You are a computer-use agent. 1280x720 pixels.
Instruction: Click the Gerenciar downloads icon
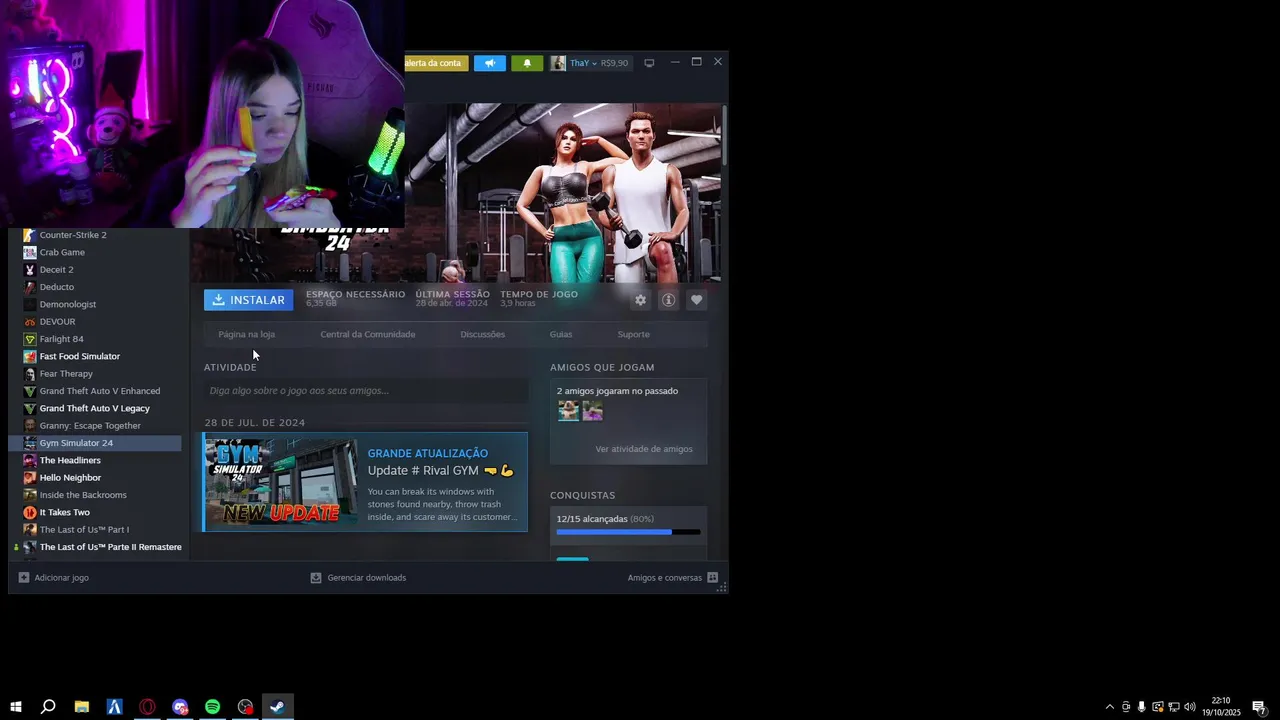click(316, 578)
